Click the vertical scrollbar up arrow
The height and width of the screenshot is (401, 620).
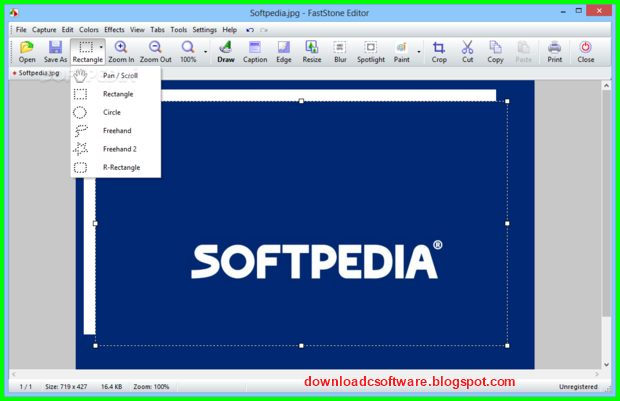(x=606, y=85)
